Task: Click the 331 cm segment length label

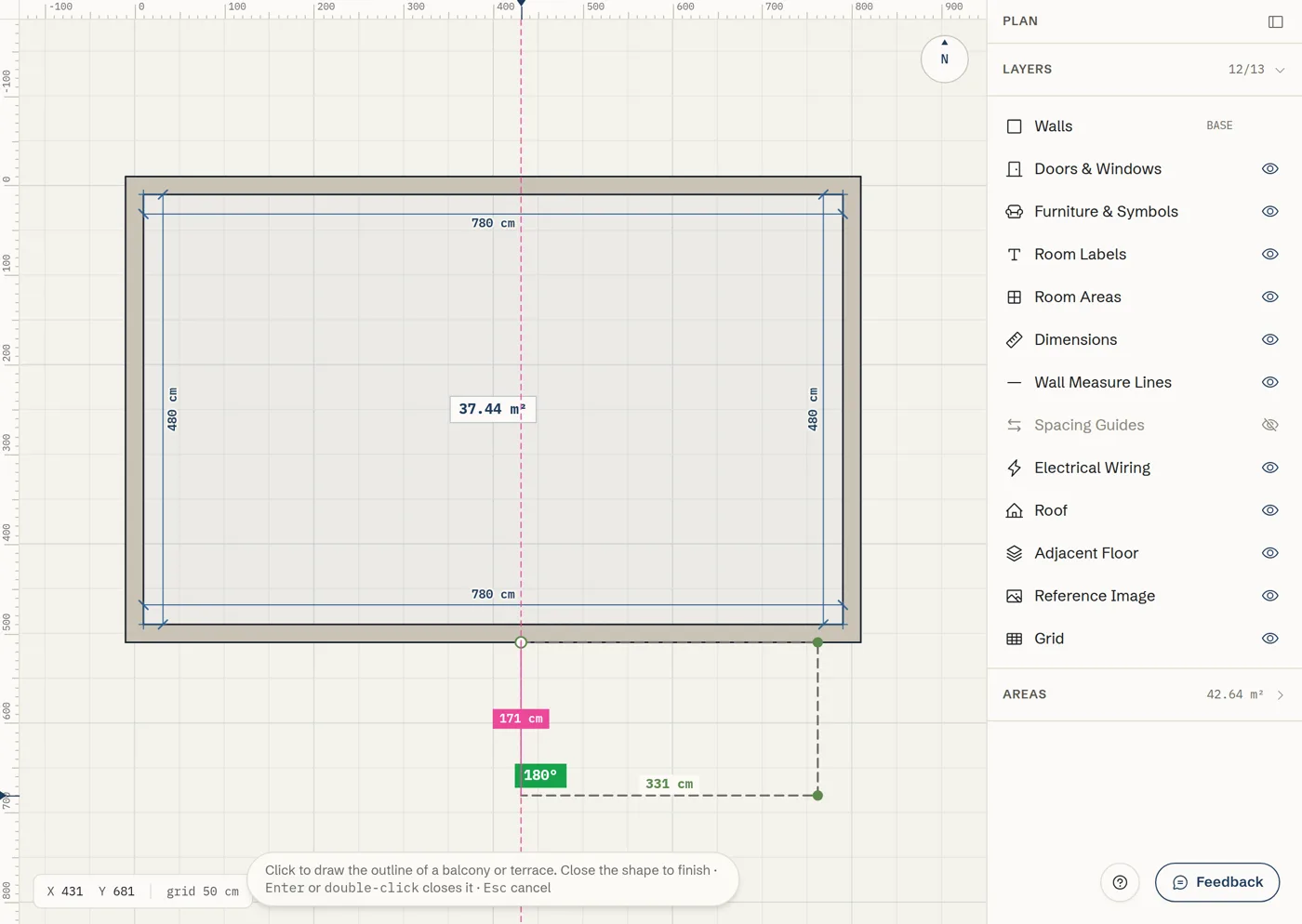Action: [x=670, y=784]
